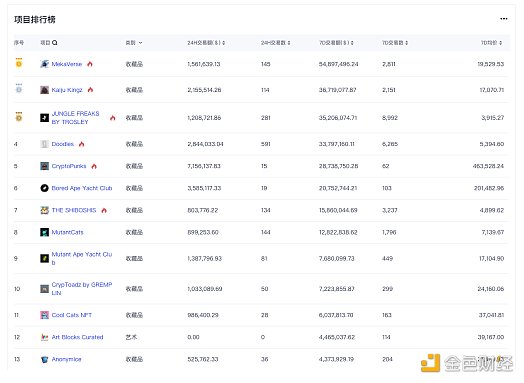Click the hot flame icon next to MekaVerse
This screenshot has height=383, width=524.
tap(90, 64)
